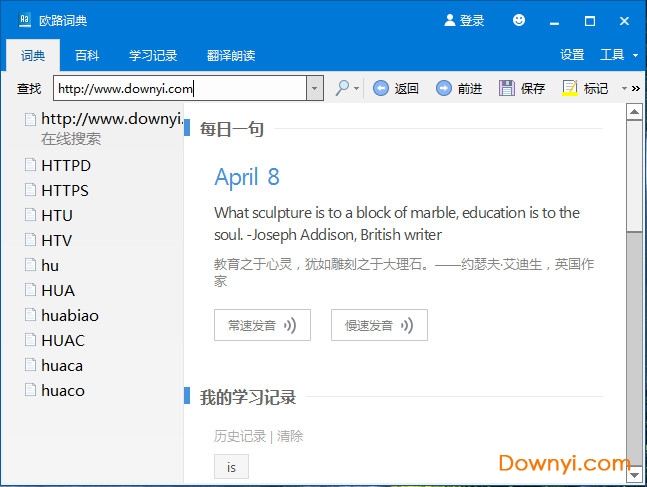Click the Forward (前进) arrow icon

[x=444, y=88]
